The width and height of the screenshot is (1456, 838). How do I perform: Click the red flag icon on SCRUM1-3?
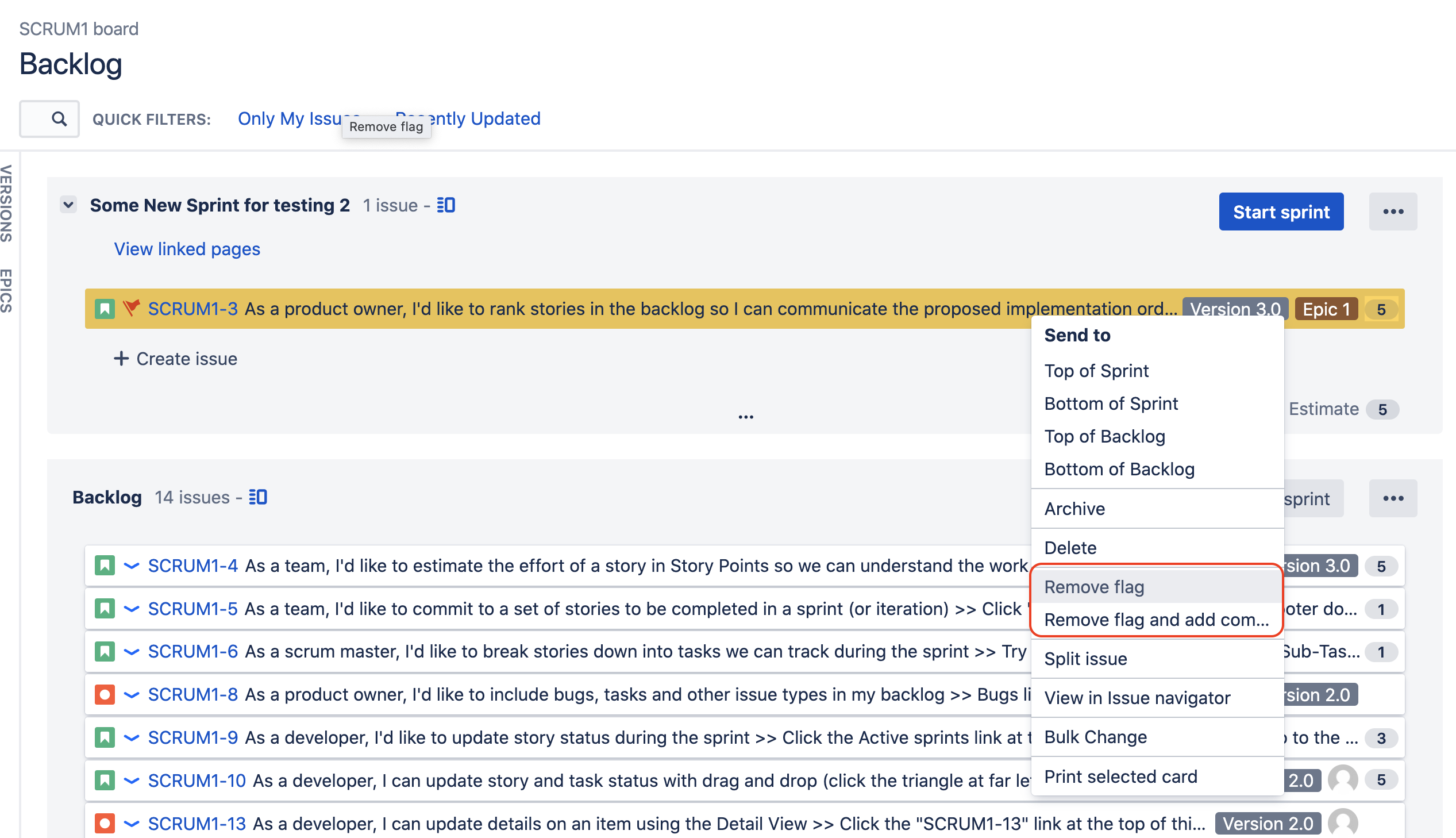(x=131, y=308)
